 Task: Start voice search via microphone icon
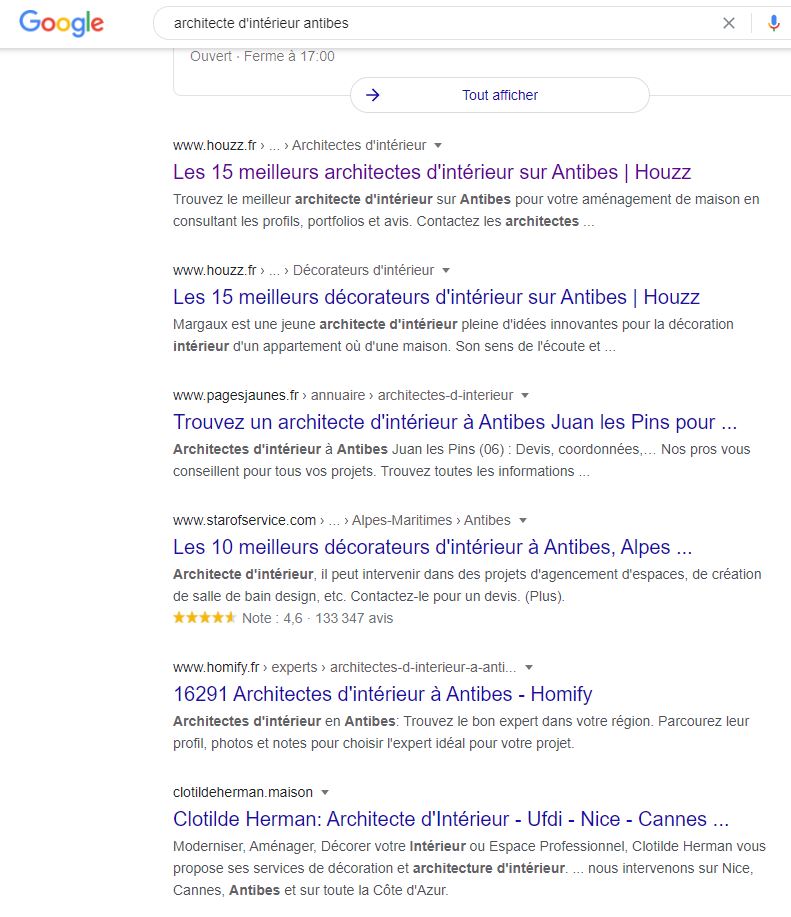pos(773,23)
